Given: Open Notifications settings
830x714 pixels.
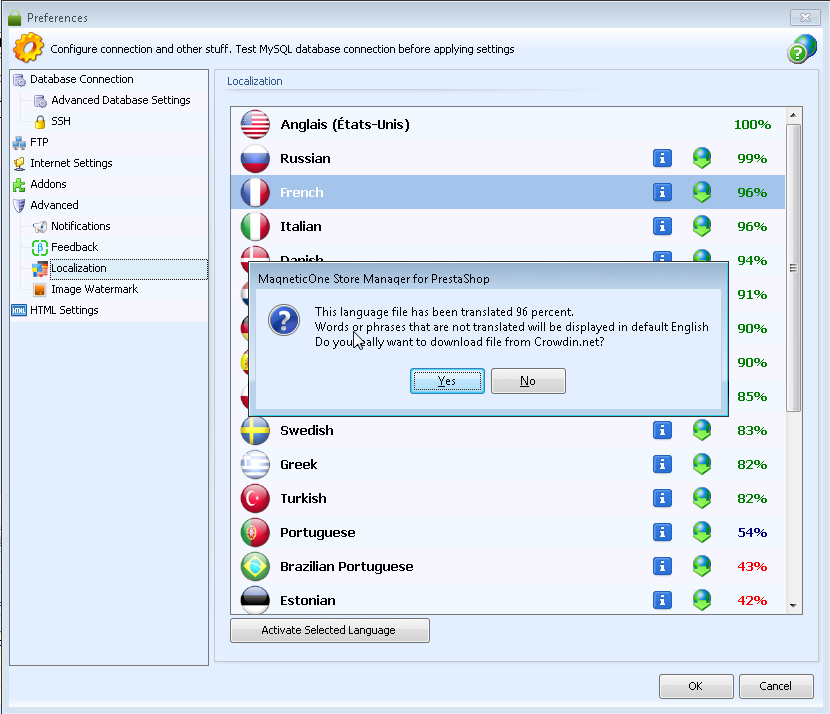Looking at the screenshot, I should pyautogui.click(x=80, y=227).
